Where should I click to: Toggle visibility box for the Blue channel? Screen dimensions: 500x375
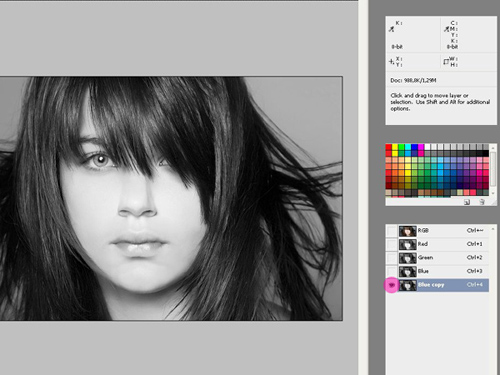click(x=392, y=271)
